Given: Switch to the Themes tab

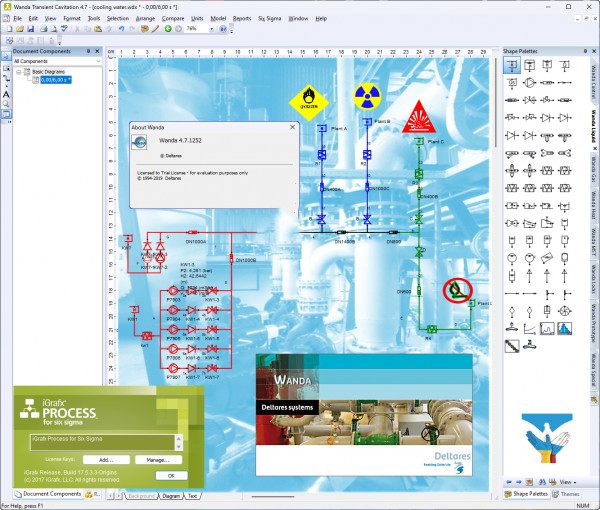Looking at the screenshot, I should pos(566,494).
